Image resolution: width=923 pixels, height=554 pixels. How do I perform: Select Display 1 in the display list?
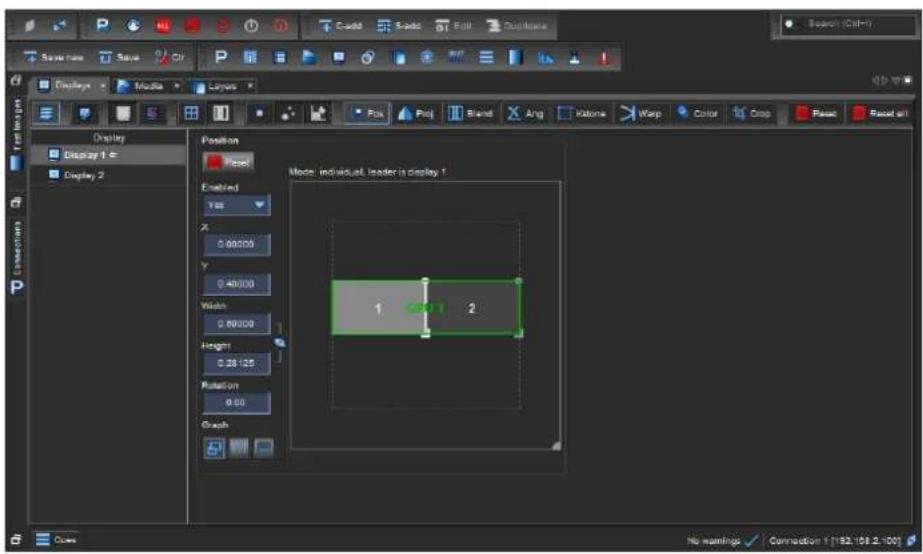pos(108,155)
